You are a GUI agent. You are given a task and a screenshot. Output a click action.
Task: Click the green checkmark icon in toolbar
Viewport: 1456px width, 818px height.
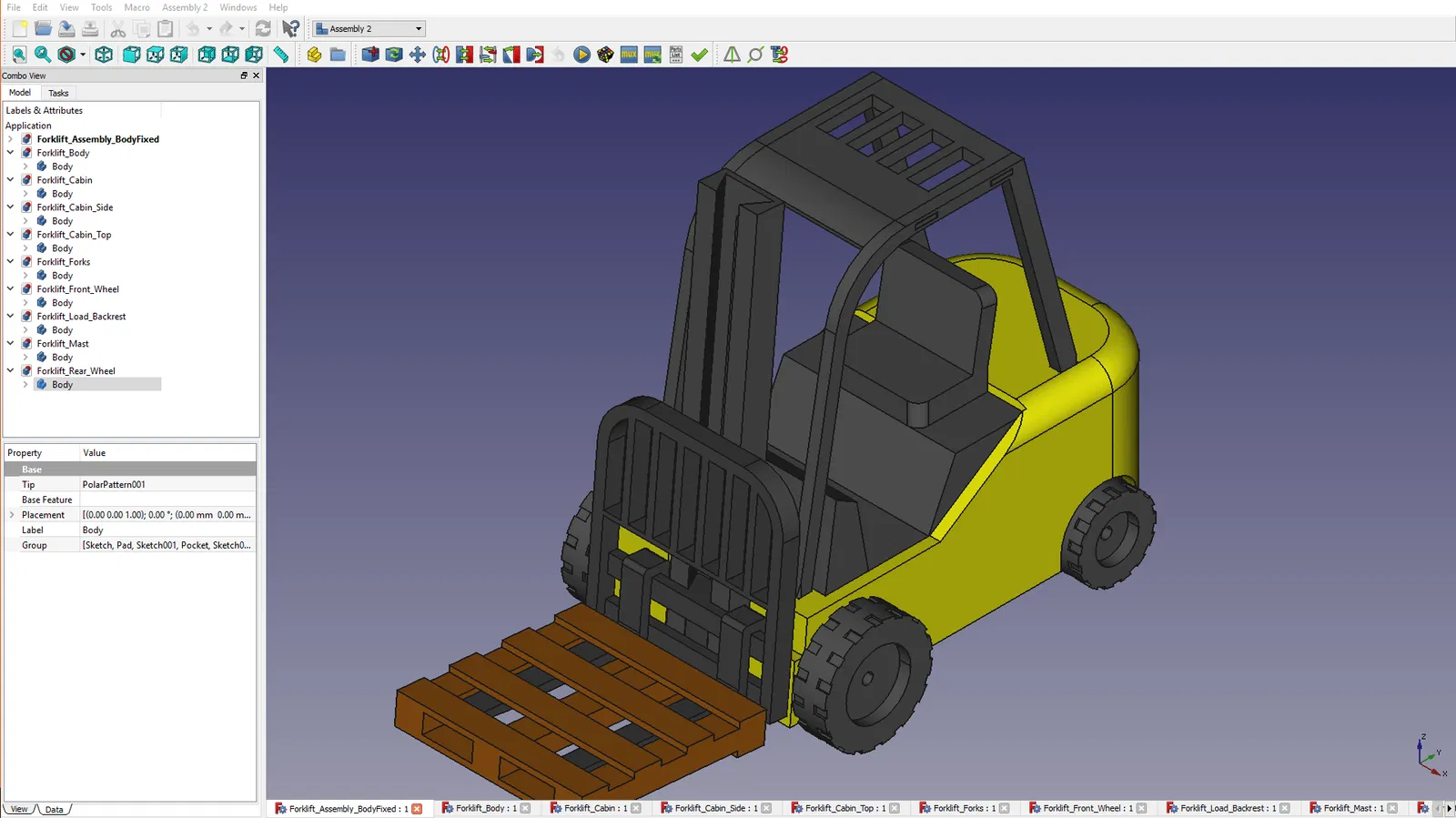tap(700, 55)
